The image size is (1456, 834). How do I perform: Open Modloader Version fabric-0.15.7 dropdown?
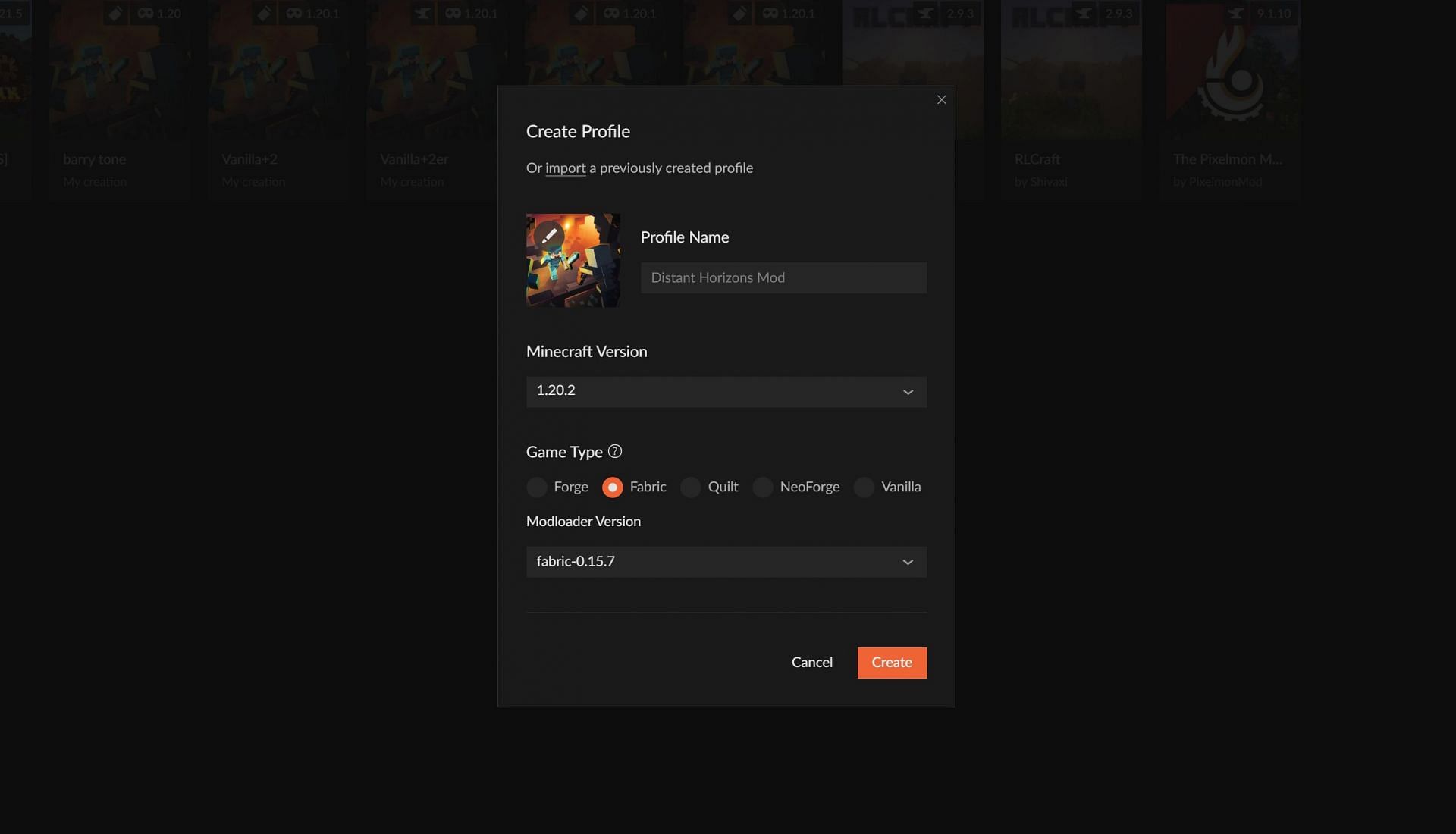click(x=726, y=562)
